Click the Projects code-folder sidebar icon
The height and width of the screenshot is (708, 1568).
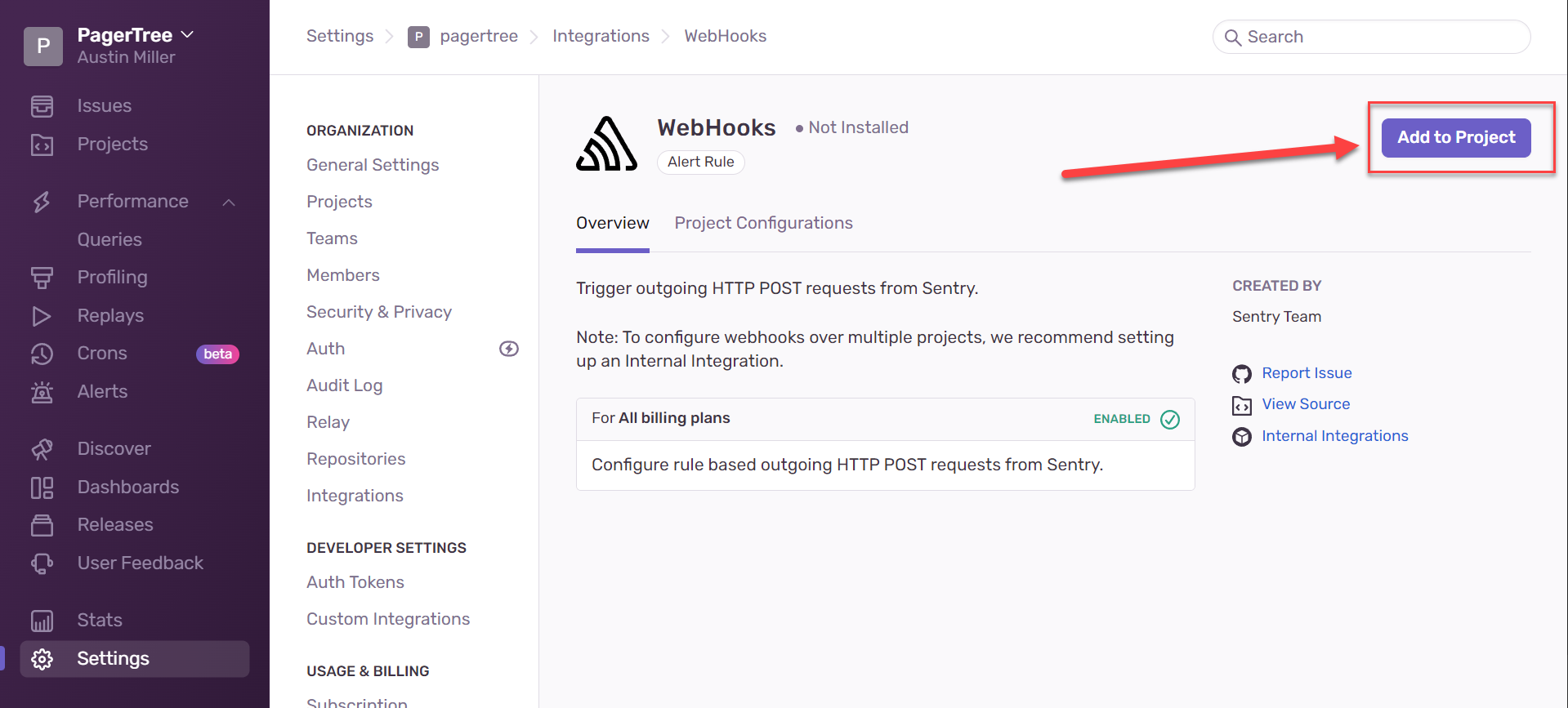click(x=42, y=145)
